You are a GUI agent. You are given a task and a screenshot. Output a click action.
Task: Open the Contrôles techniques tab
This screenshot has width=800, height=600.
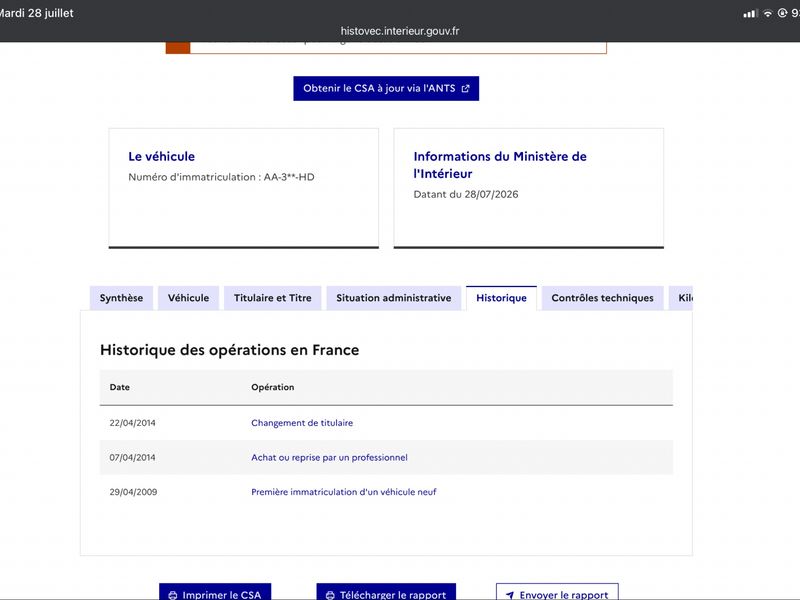tap(603, 298)
